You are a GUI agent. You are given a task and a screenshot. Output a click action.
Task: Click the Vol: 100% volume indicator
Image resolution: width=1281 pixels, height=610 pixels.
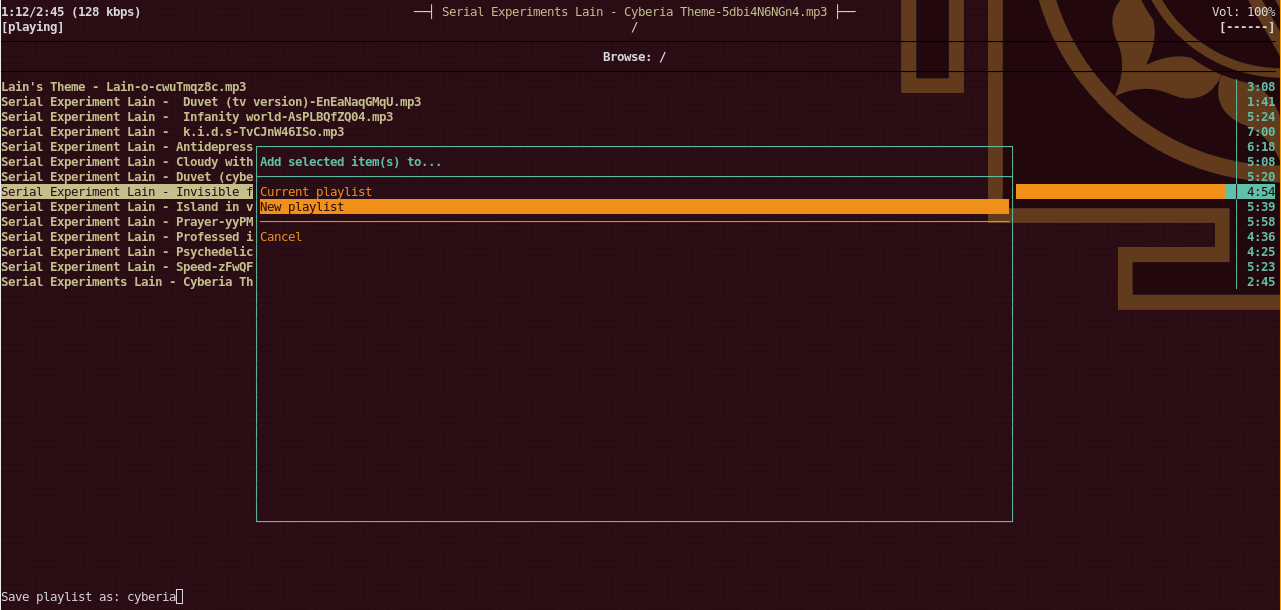[x=1243, y=12]
